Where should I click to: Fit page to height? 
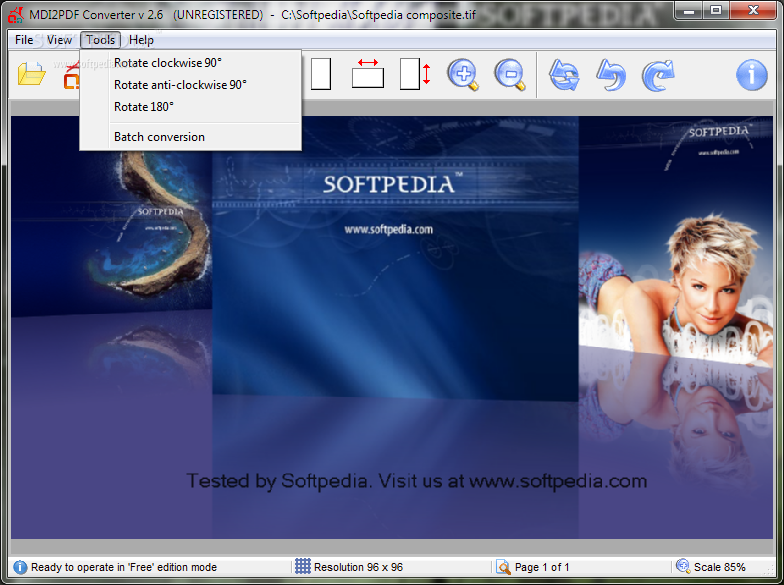[x=414, y=74]
